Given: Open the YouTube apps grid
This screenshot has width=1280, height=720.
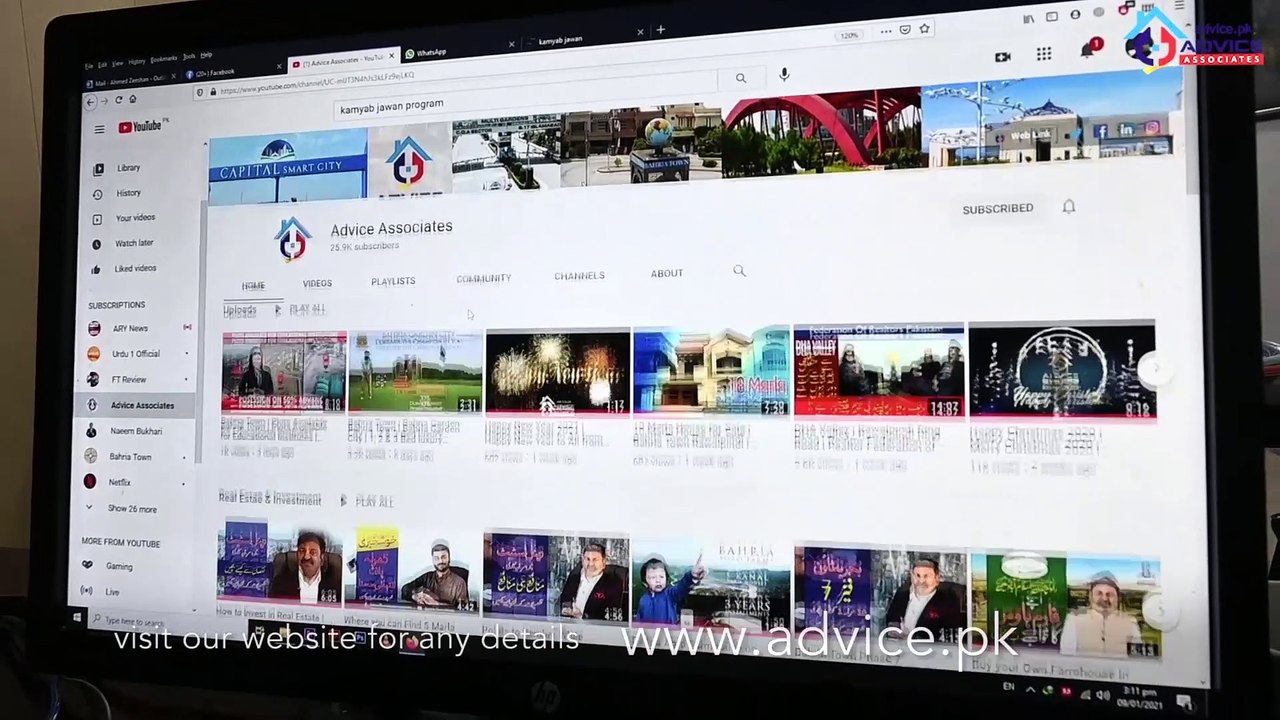Looking at the screenshot, I should coord(1044,54).
